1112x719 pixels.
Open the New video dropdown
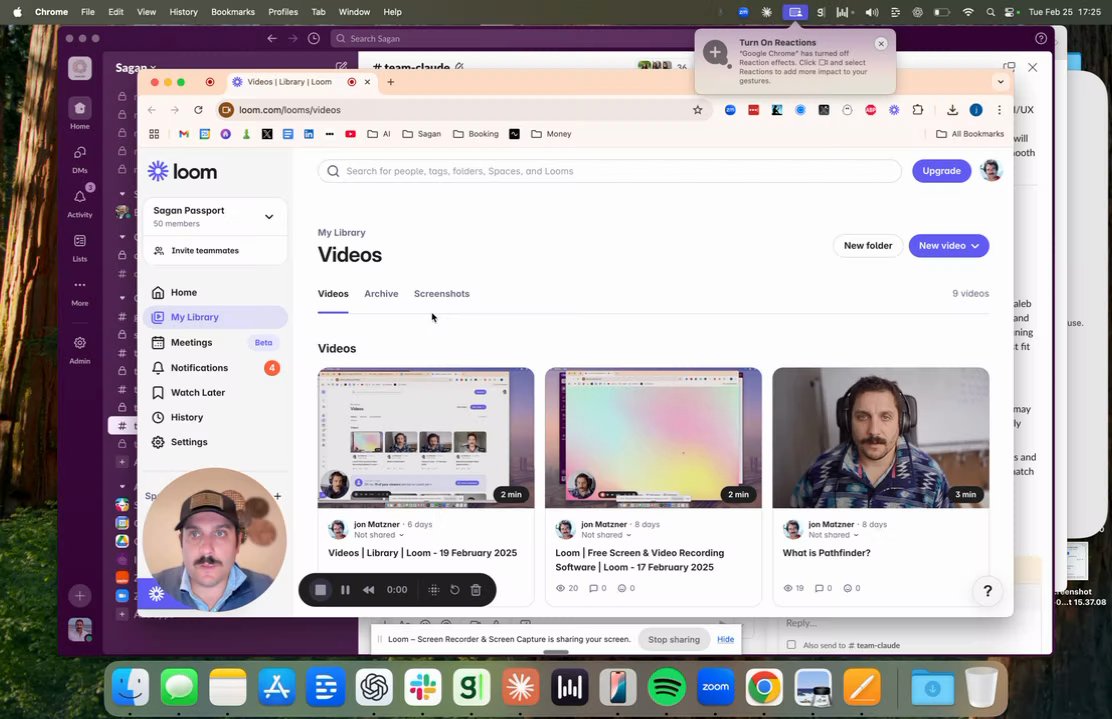click(948, 245)
